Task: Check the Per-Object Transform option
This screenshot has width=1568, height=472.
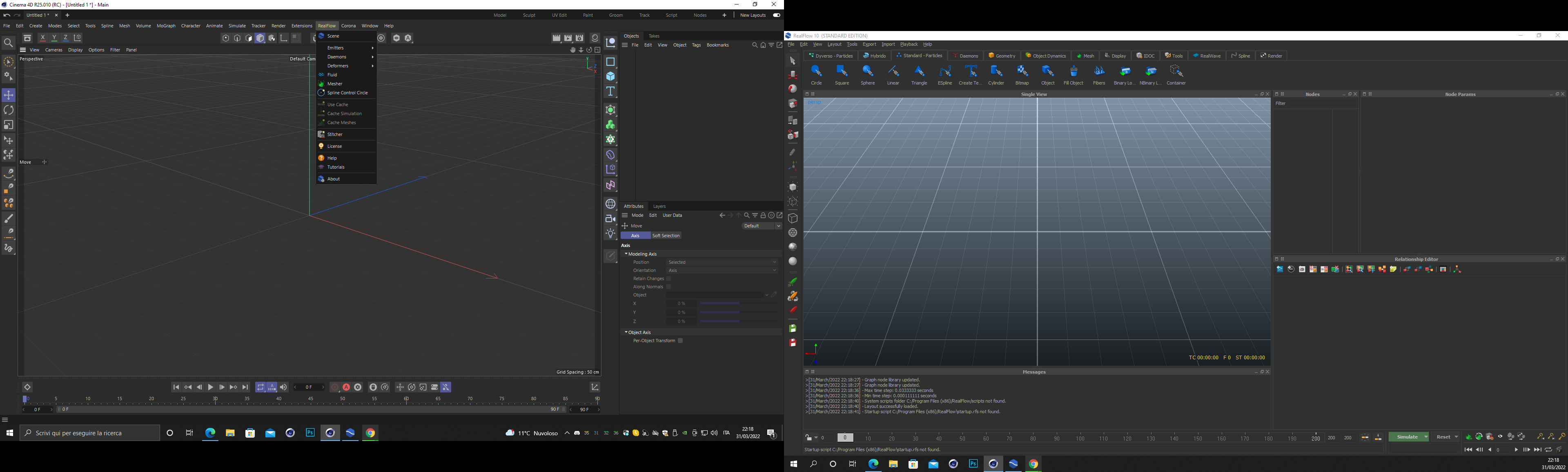Action: tap(681, 341)
